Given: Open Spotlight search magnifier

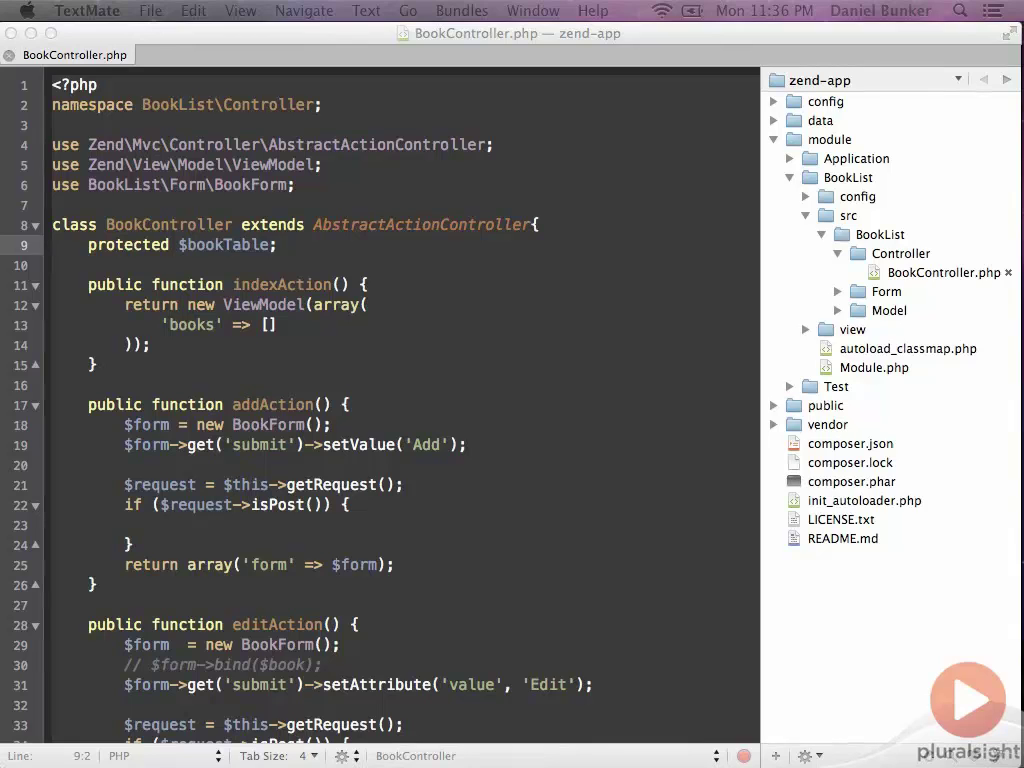Looking at the screenshot, I should pos(960,10).
